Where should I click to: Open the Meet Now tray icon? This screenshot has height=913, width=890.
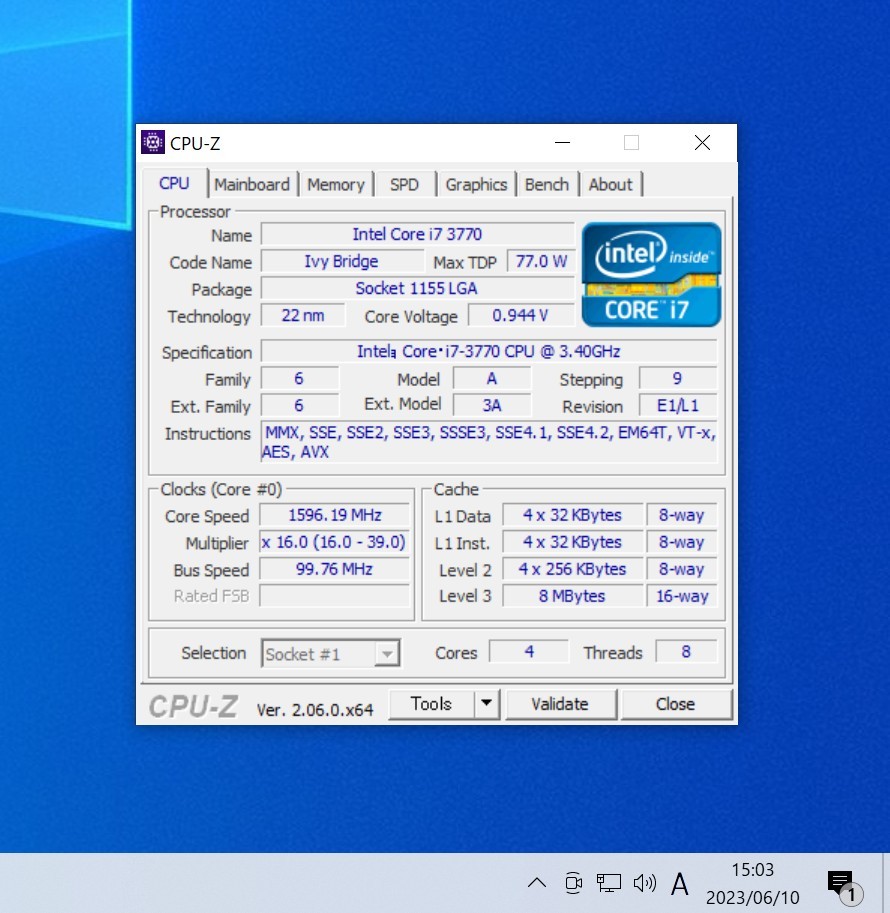tap(573, 883)
